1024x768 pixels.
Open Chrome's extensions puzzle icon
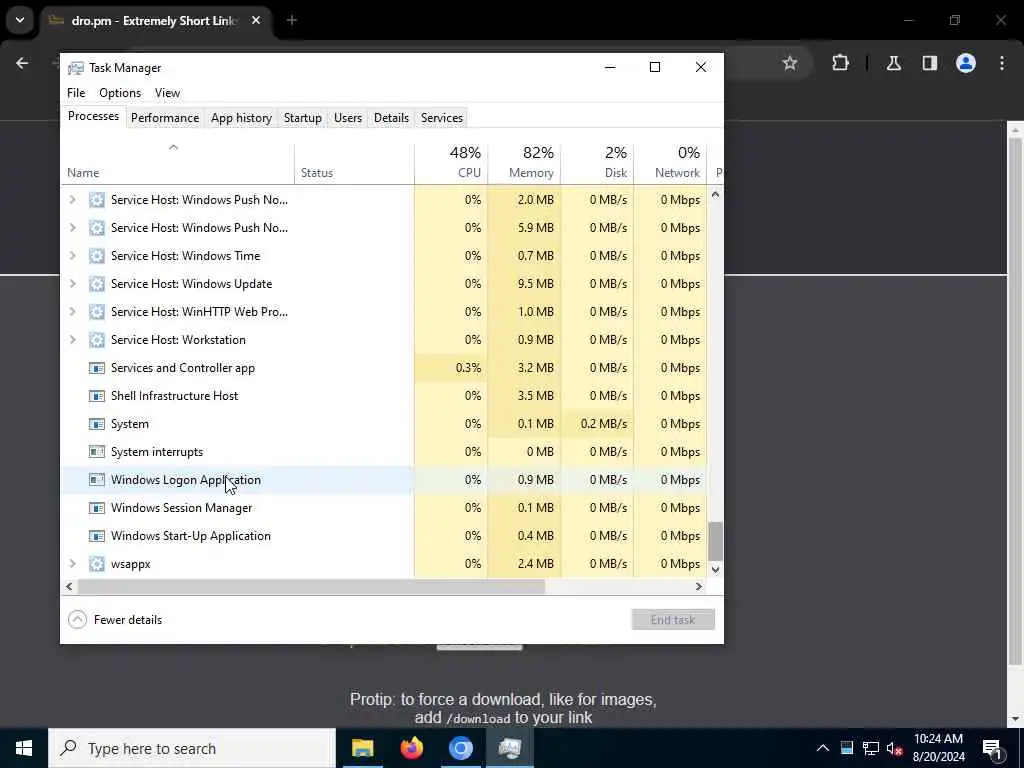(840, 63)
